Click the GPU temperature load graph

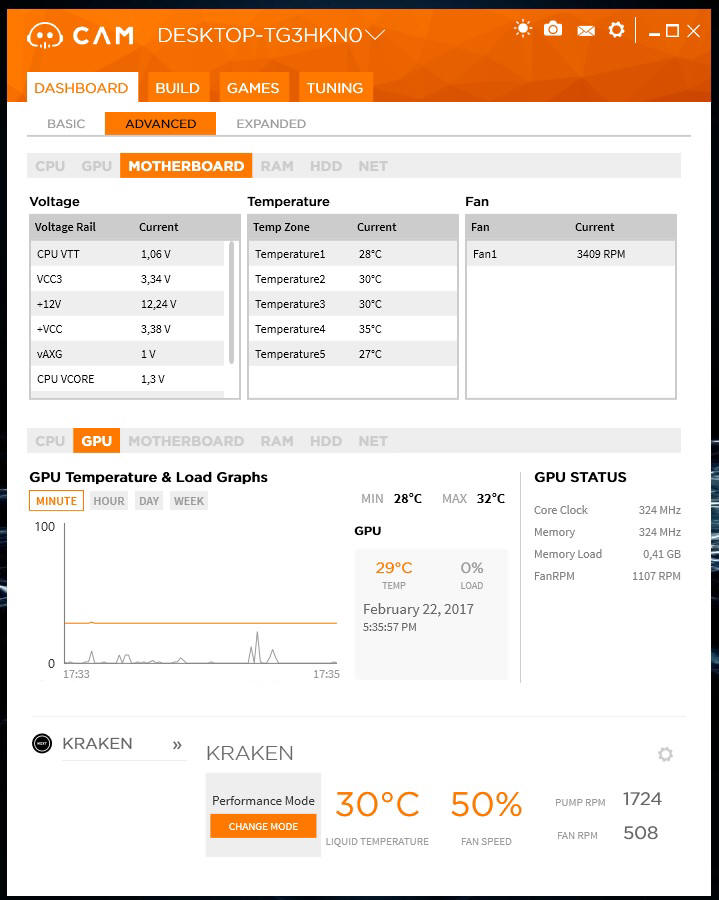pyautogui.click(x=200, y=593)
